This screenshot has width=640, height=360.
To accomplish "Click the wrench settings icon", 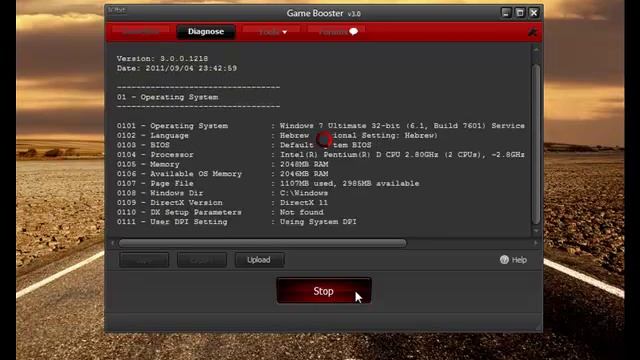I will click(532, 32).
